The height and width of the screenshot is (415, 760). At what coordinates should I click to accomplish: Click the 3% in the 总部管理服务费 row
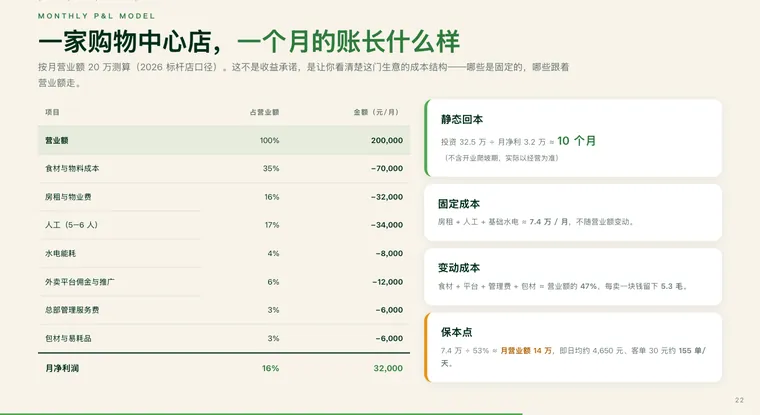273,310
